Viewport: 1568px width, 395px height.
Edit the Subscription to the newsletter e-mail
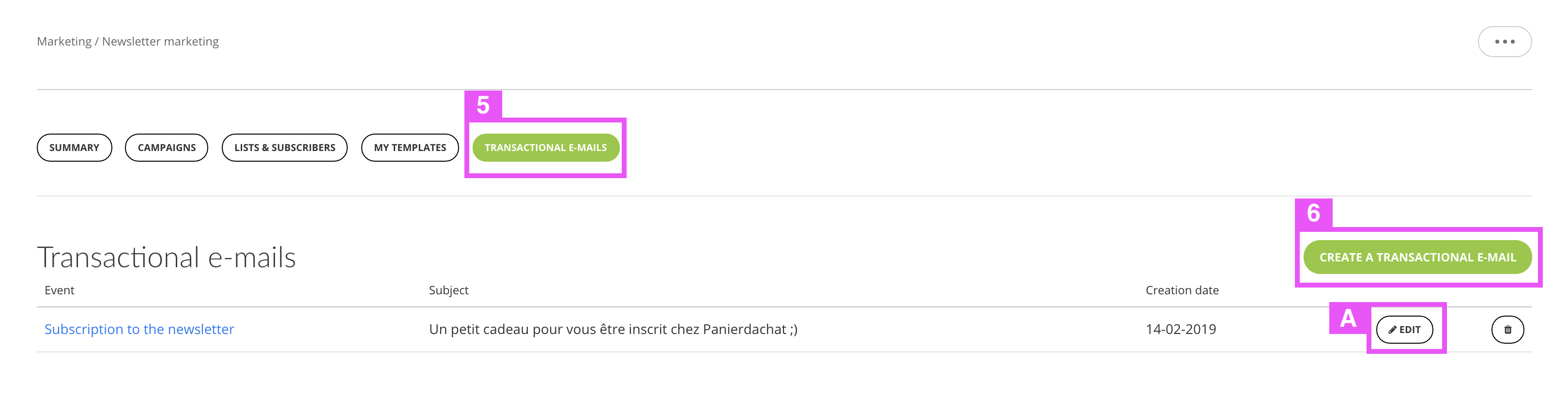[x=1404, y=329]
